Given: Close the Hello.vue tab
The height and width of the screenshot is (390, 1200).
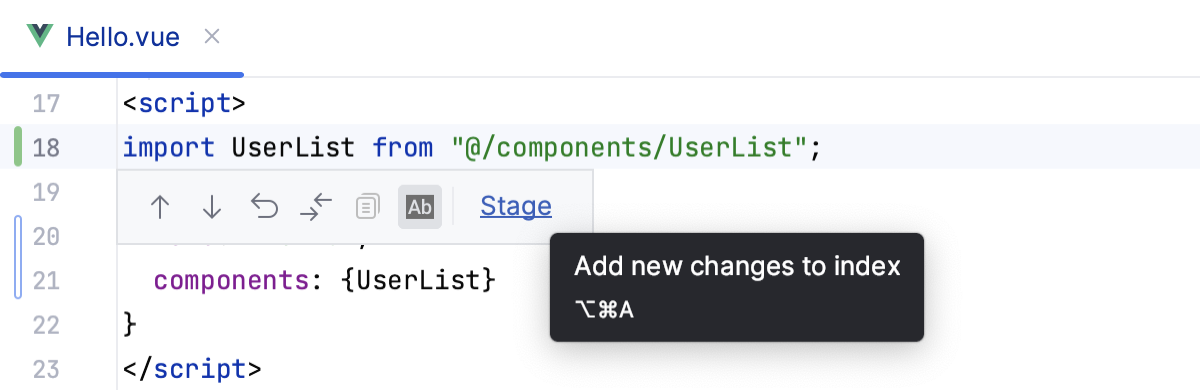Looking at the screenshot, I should point(211,38).
